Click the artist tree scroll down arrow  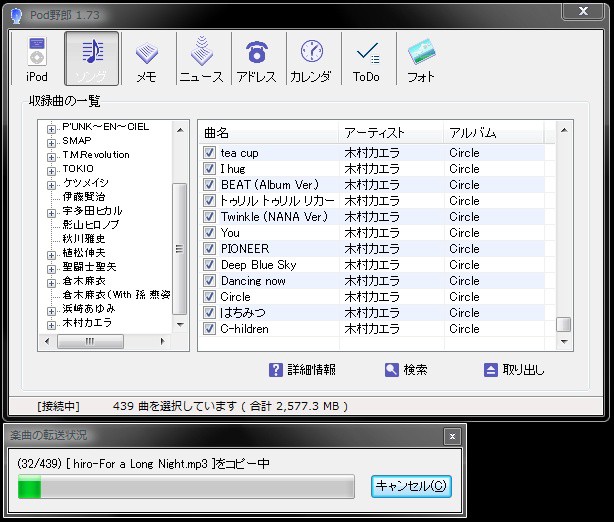[180, 324]
